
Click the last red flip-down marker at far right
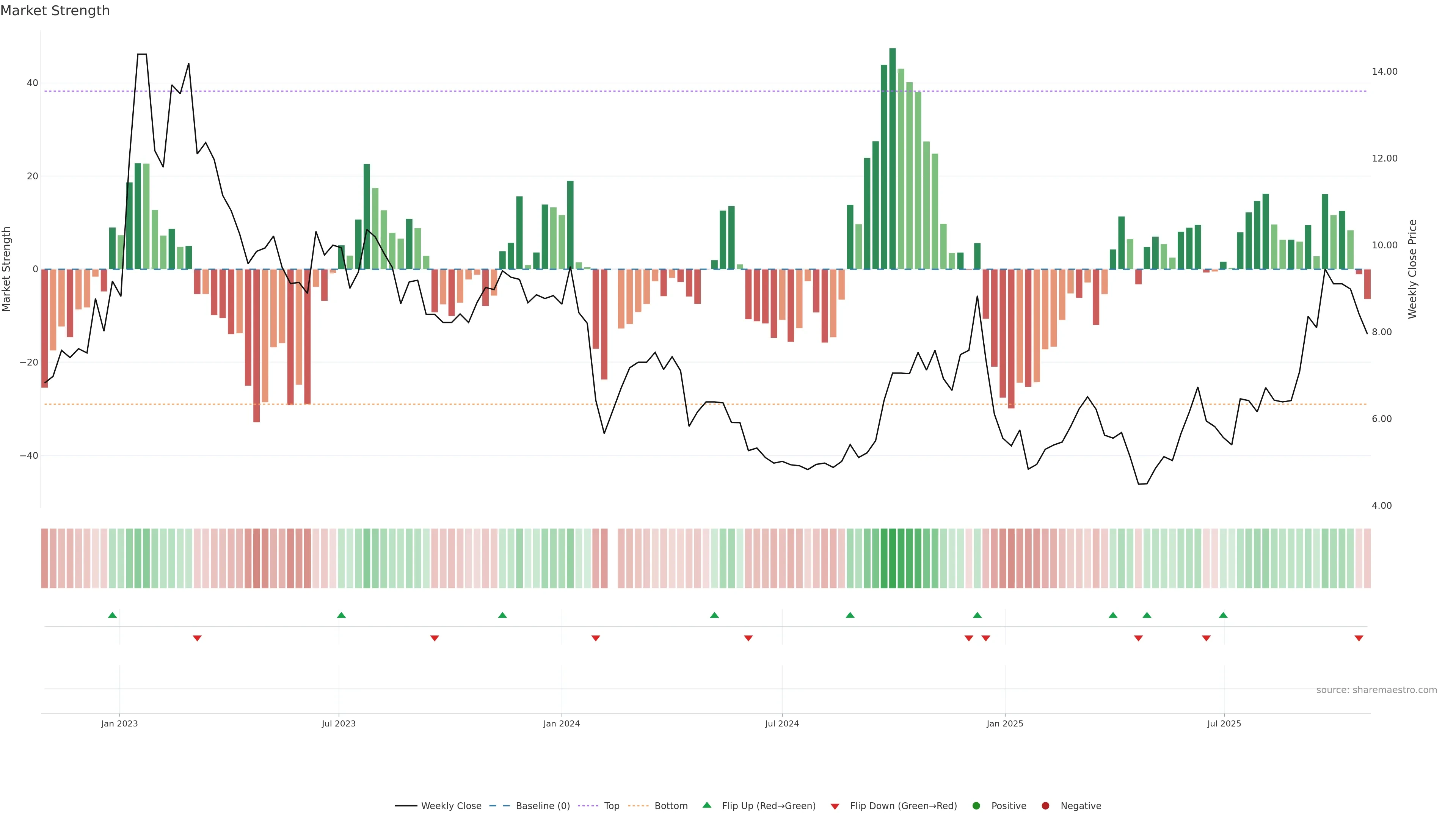click(x=1359, y=638)
